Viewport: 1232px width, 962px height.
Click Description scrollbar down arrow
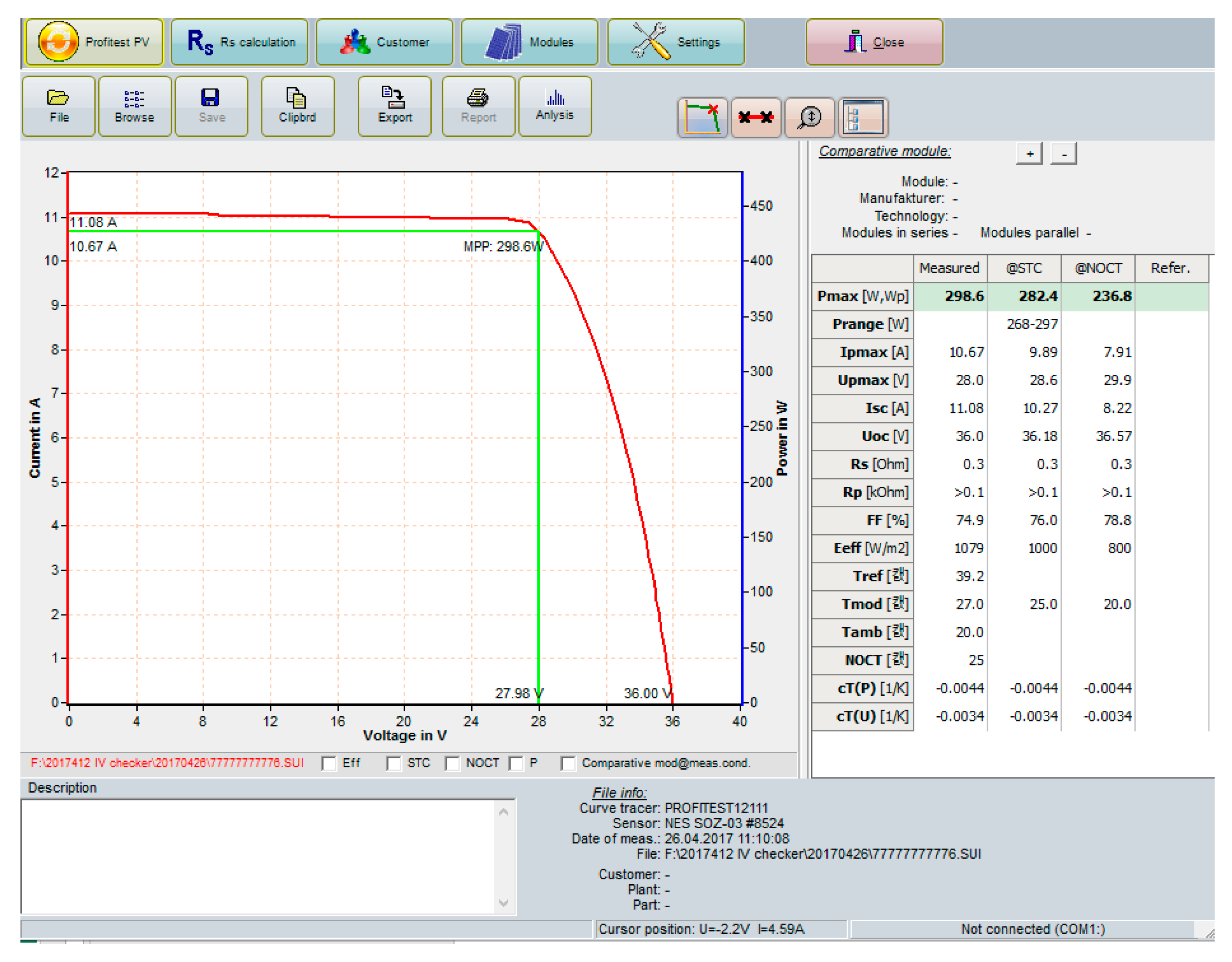(504, 903)
